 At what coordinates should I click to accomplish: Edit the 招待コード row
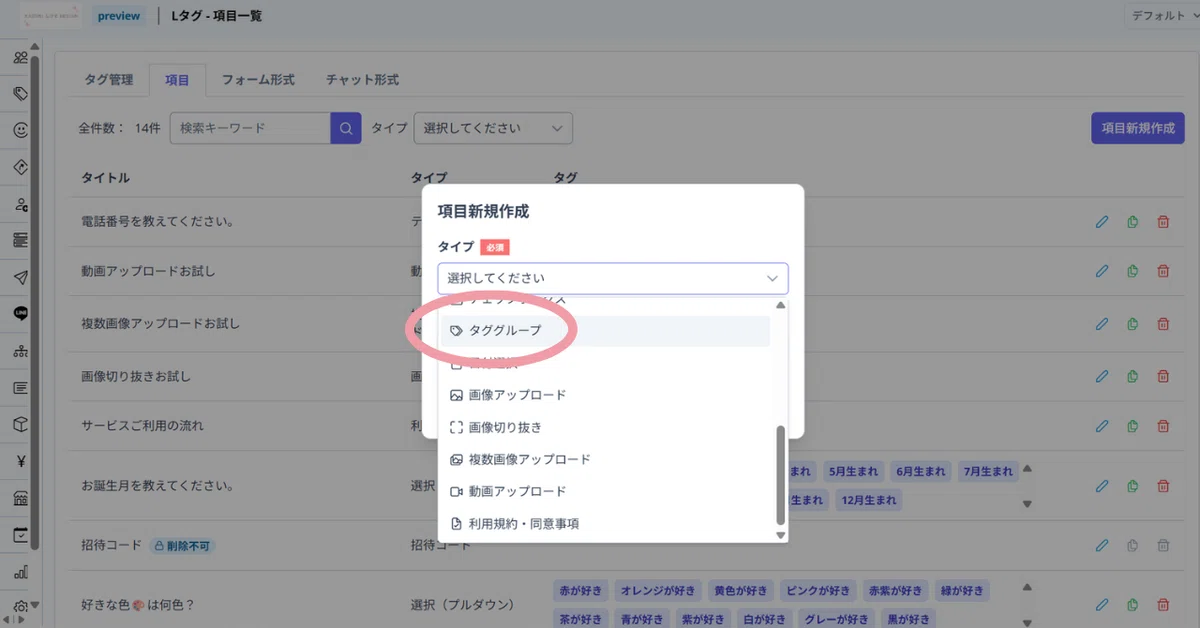tap(1102, 545)
